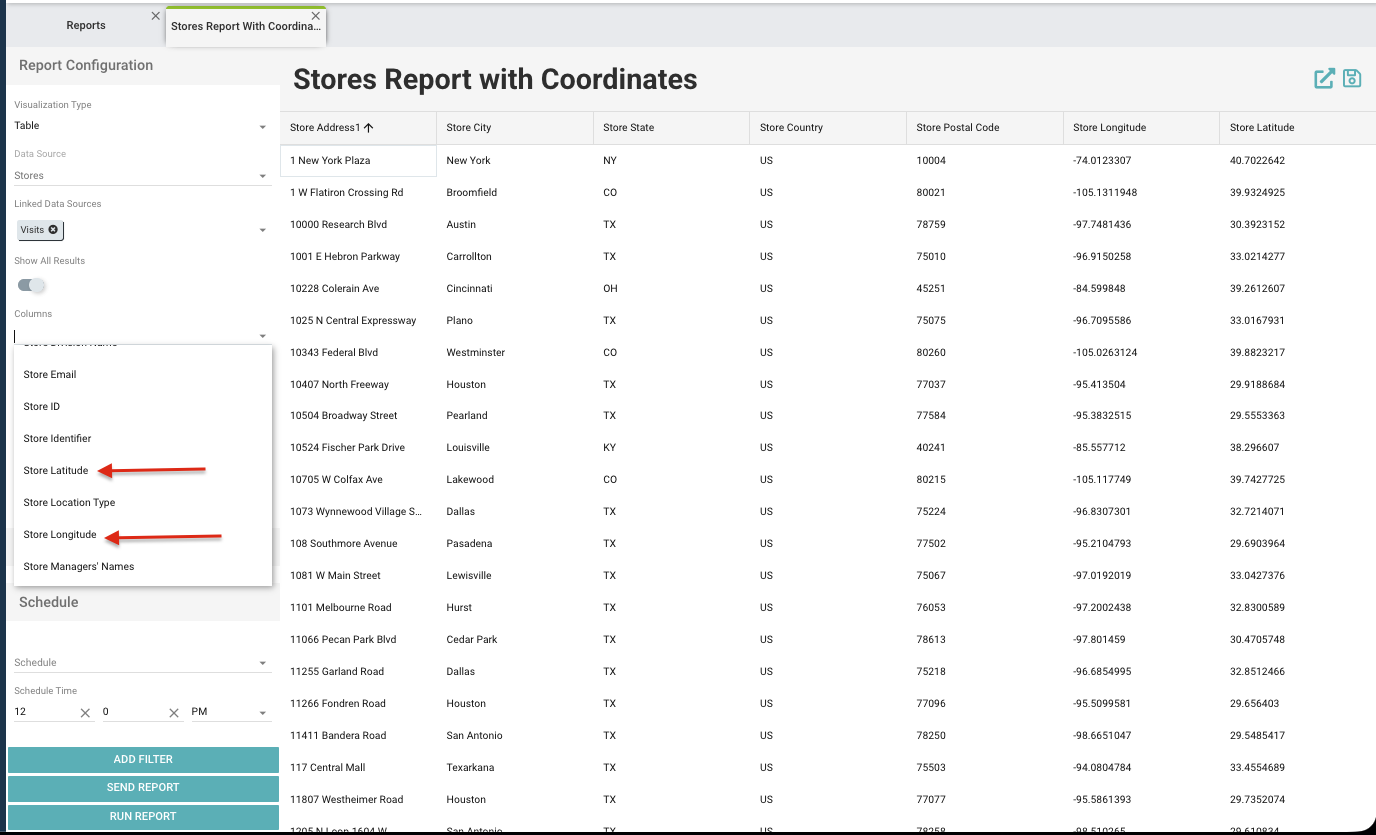Pick Store Identifier in the columns list
The width and height of the screenshot is (1376, 835).
coord(143,439)
